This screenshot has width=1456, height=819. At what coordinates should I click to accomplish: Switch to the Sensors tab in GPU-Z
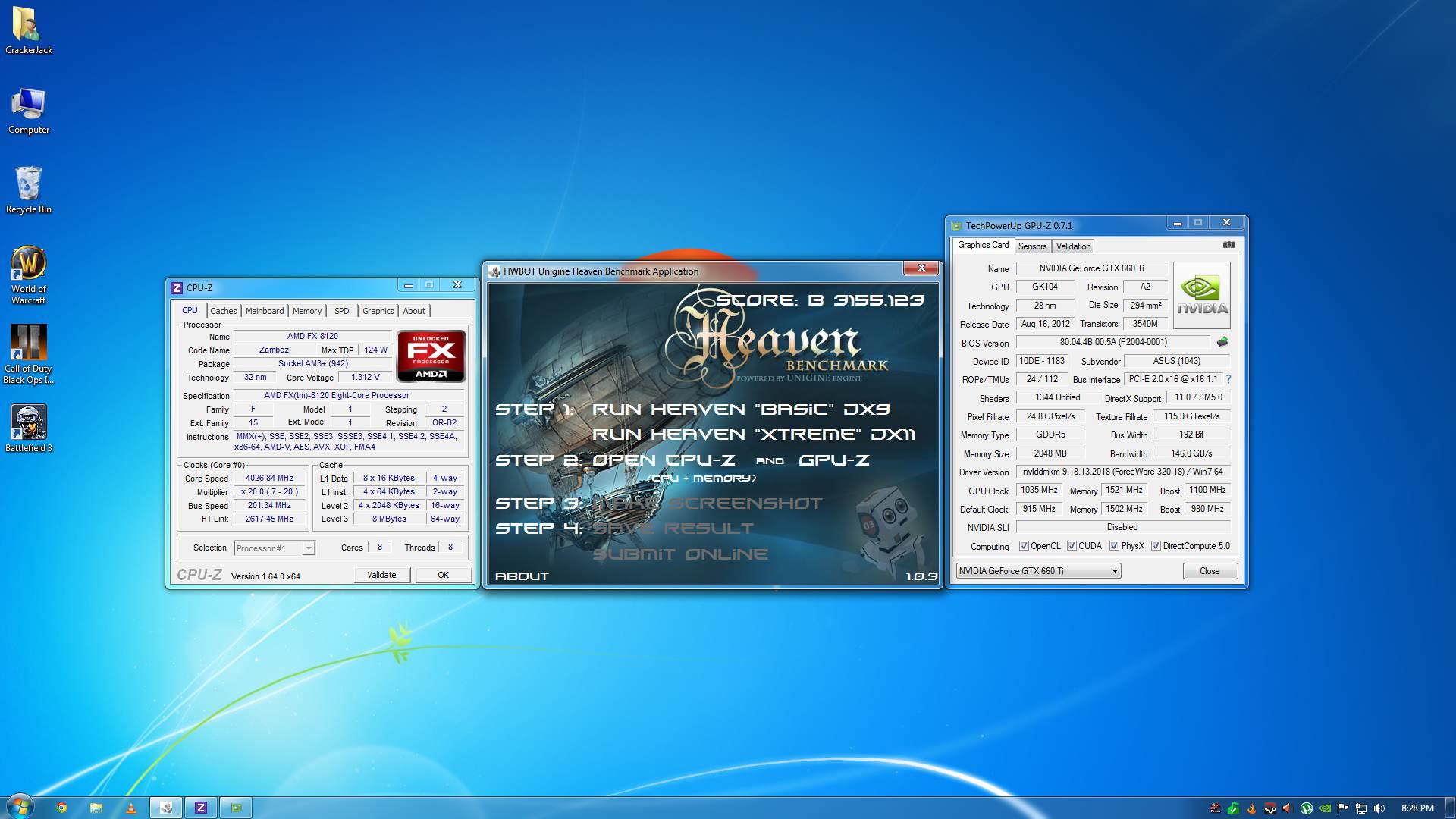(1032, 246)
